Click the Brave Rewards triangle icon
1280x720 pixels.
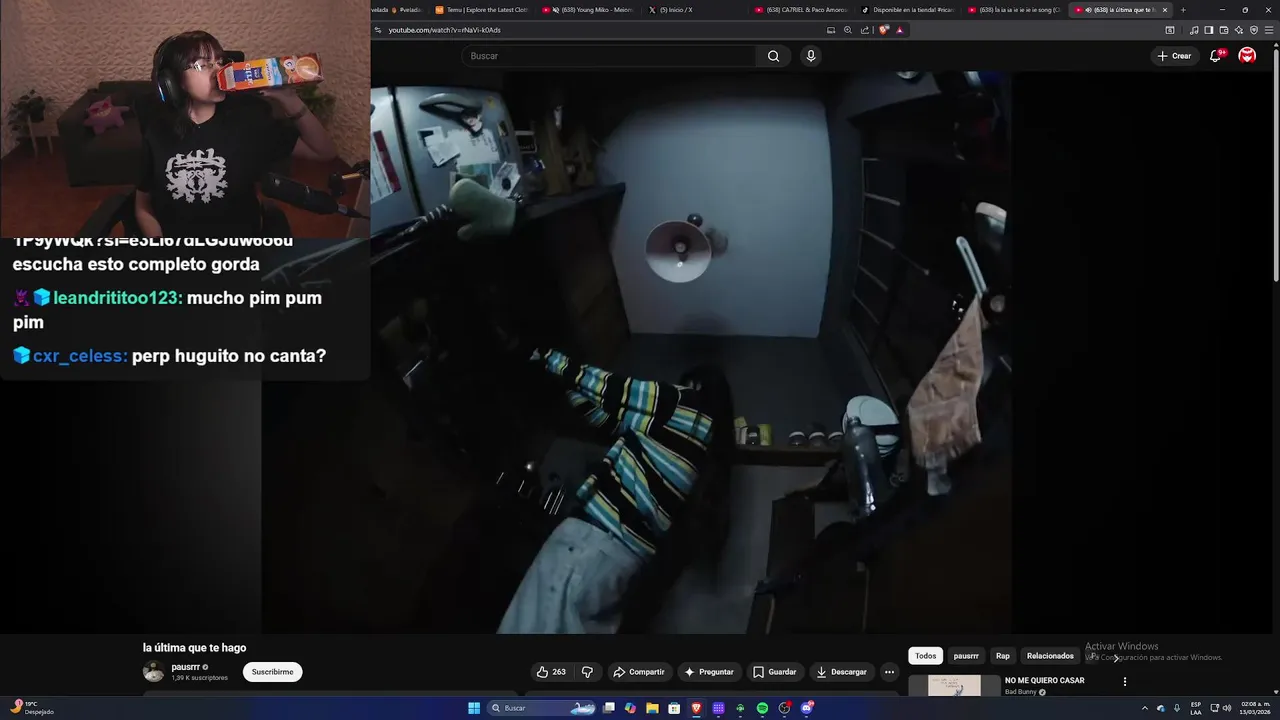(x=899, y=30)
